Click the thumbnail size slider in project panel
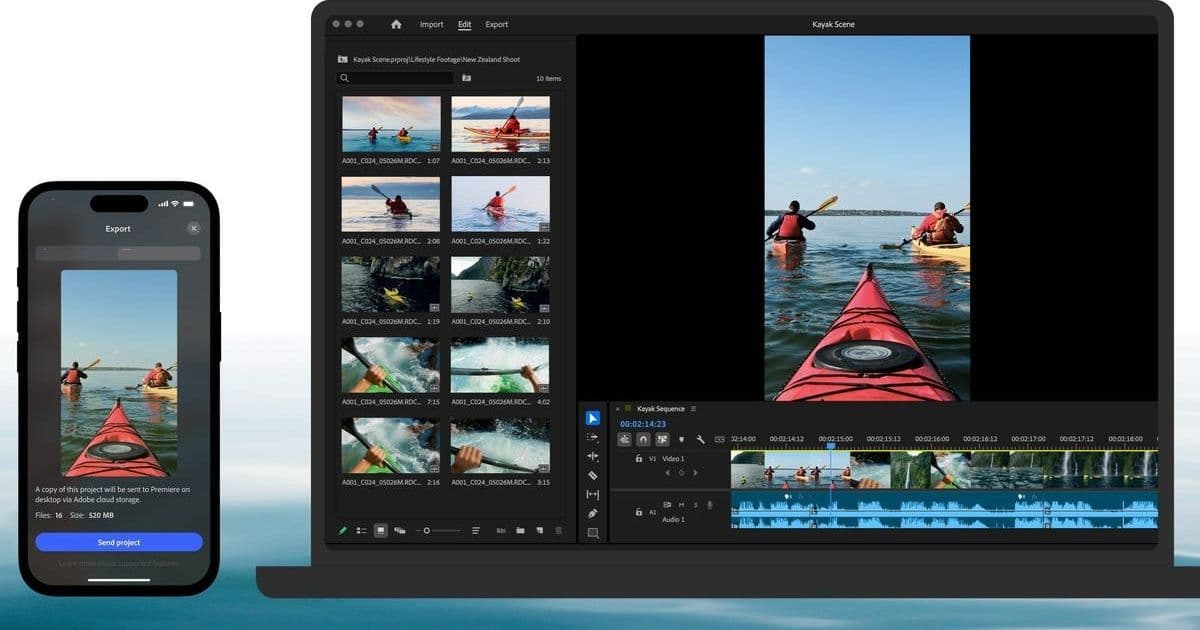1200x630 pixels. coord(427,530)
